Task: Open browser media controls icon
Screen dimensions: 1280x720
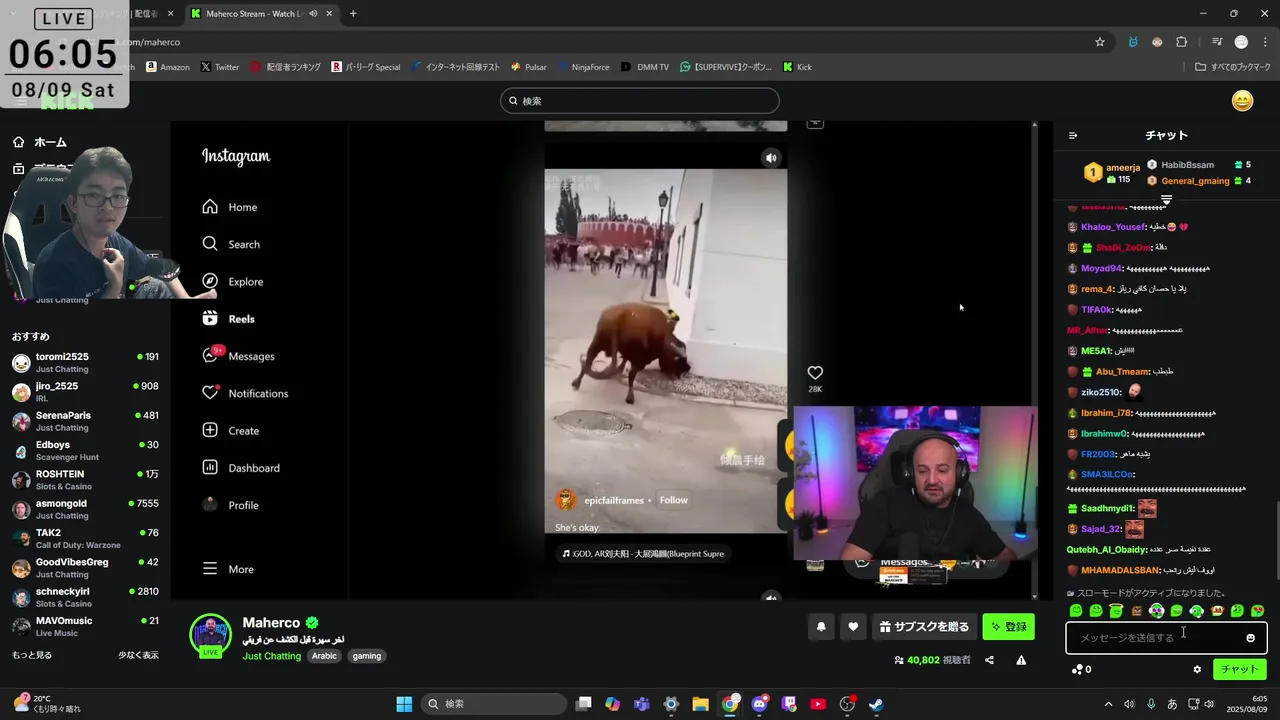Action: (x=1217, y=42)
